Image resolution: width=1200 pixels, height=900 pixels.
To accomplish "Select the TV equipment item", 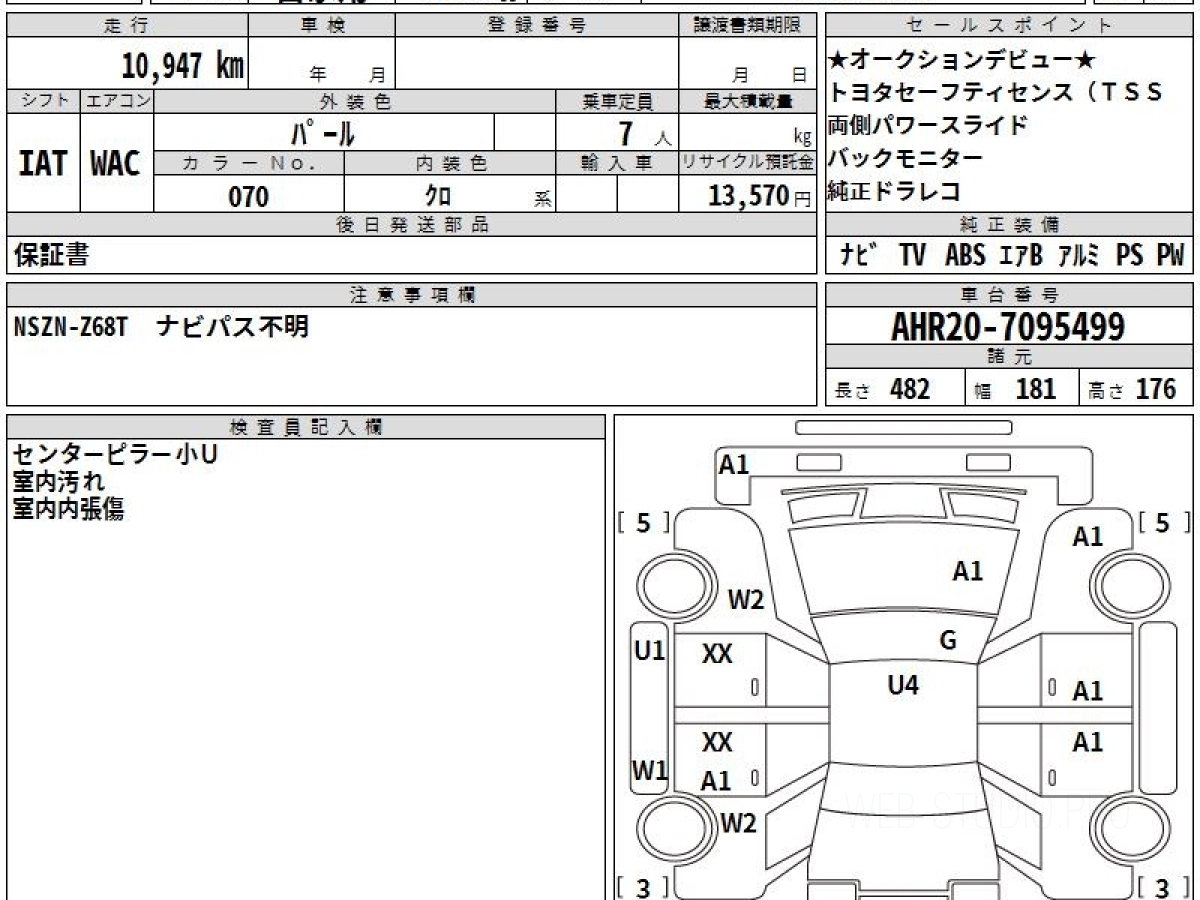I will [912, 255].
